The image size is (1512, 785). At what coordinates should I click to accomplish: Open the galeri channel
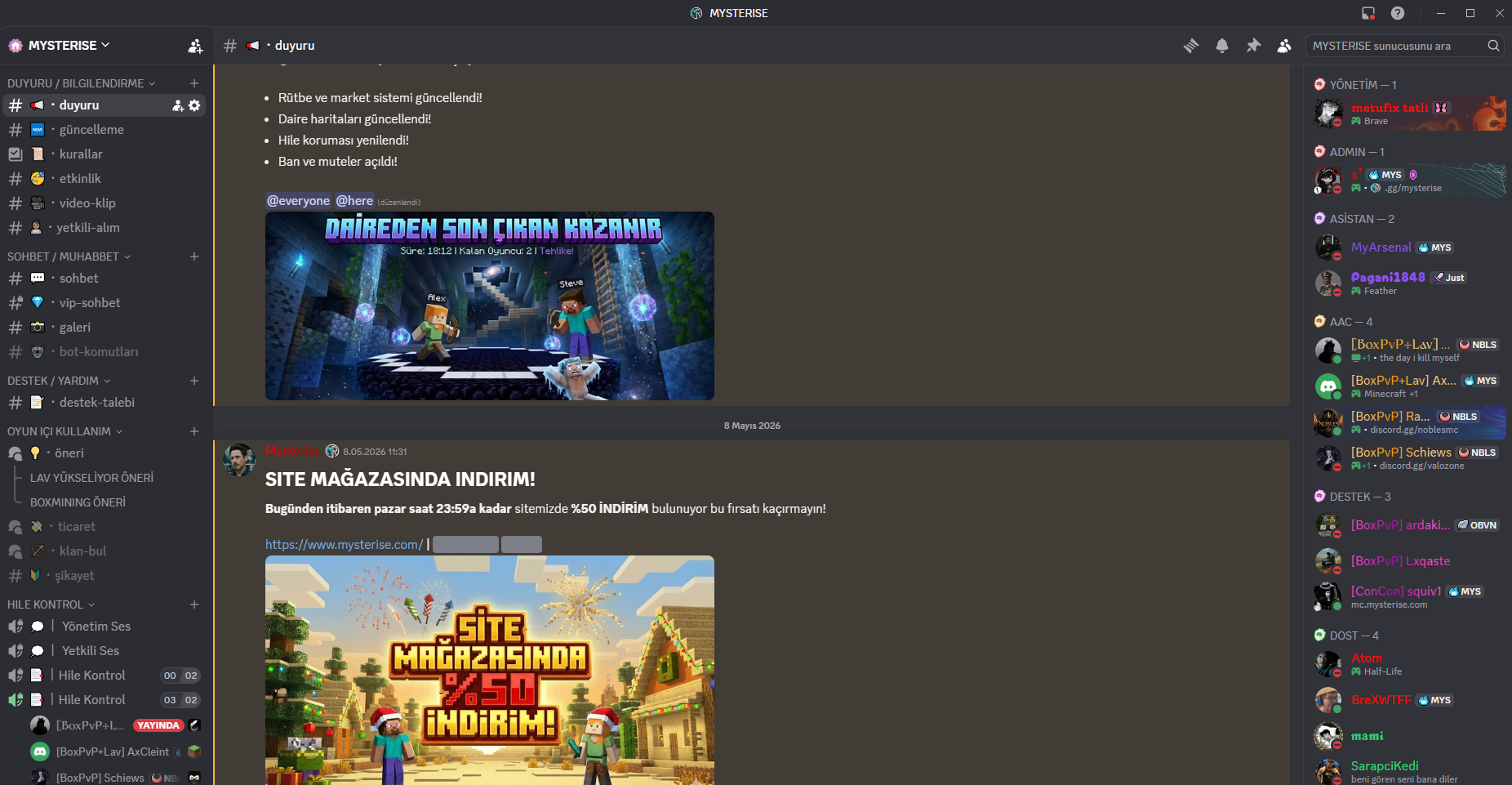(106, 328)
